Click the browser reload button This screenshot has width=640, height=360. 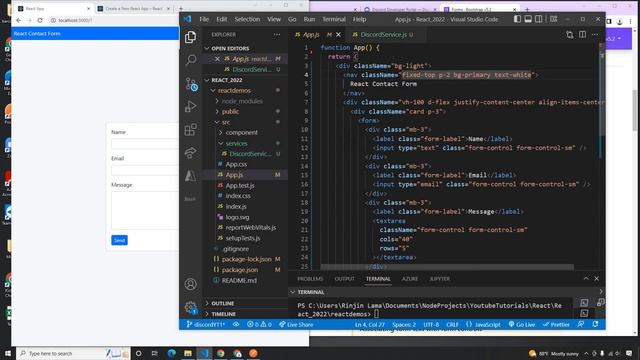tap(40, 20)
